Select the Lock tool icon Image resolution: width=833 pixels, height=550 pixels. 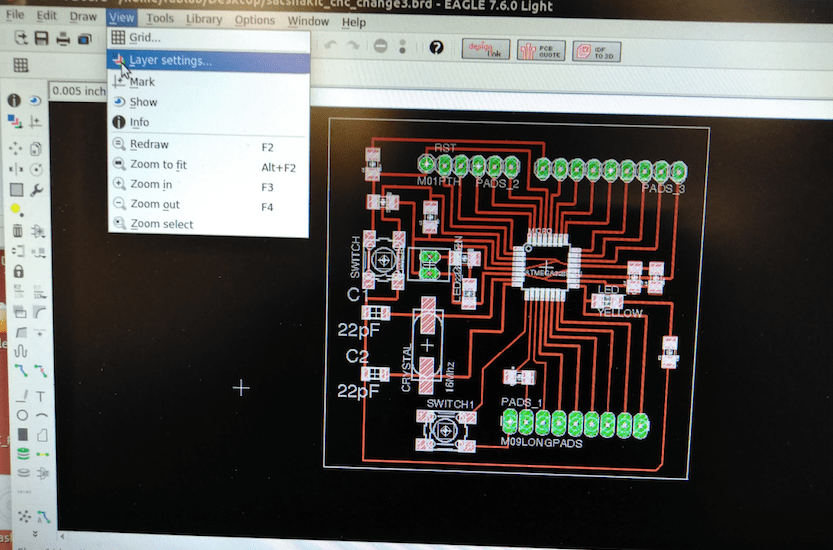[x=18, y=271]
